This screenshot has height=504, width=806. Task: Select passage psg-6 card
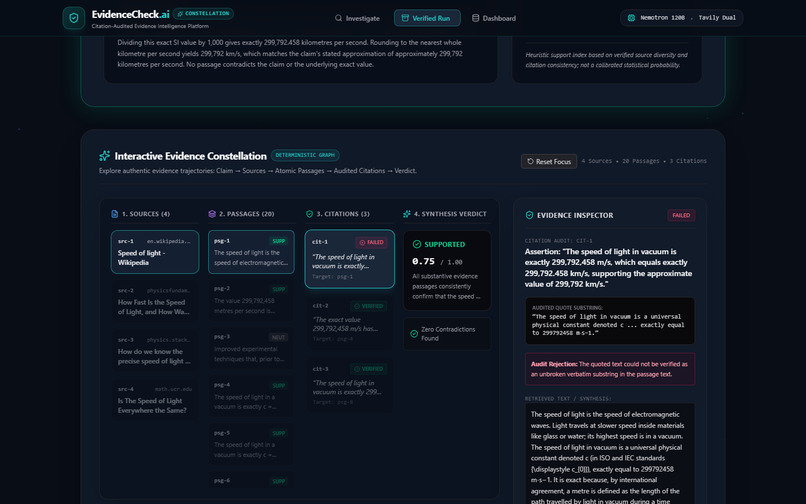point(251,481)
